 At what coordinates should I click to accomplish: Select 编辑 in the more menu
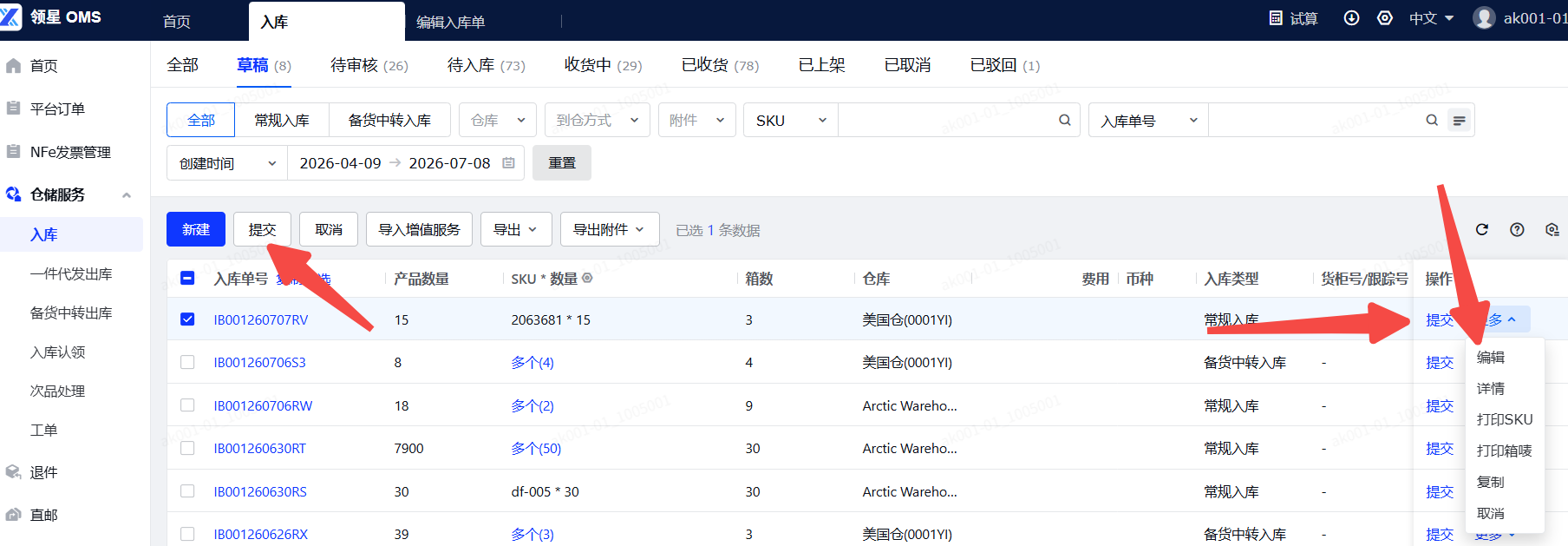point(1491,357)
